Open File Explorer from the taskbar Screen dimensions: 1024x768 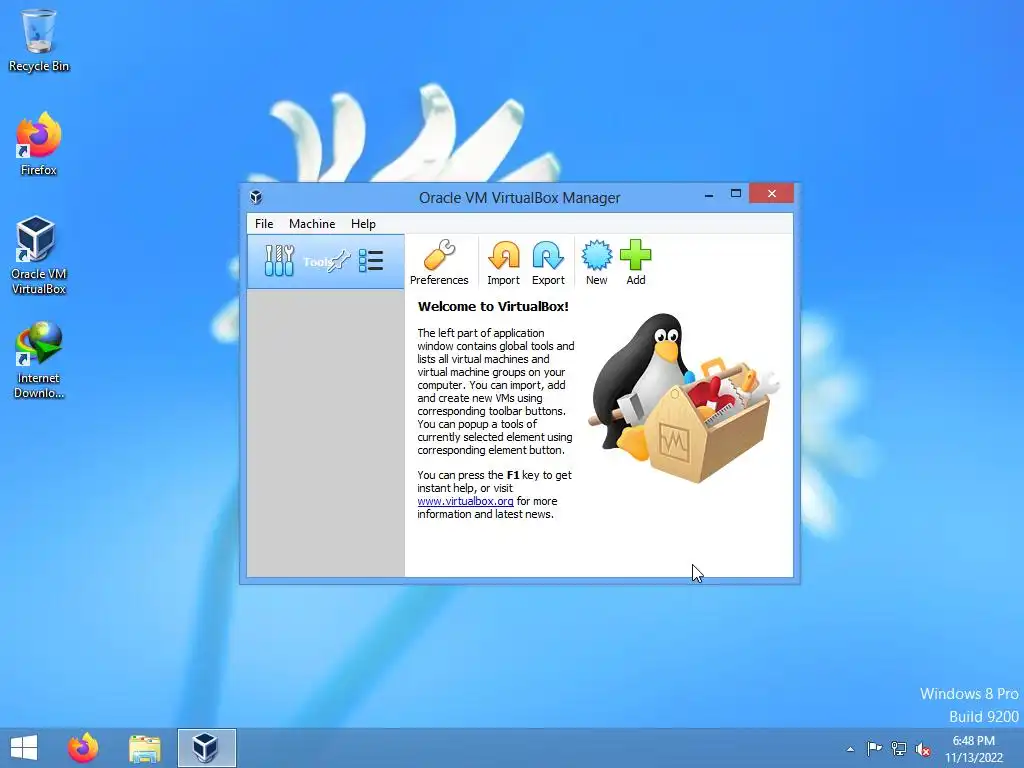[144, 748]
